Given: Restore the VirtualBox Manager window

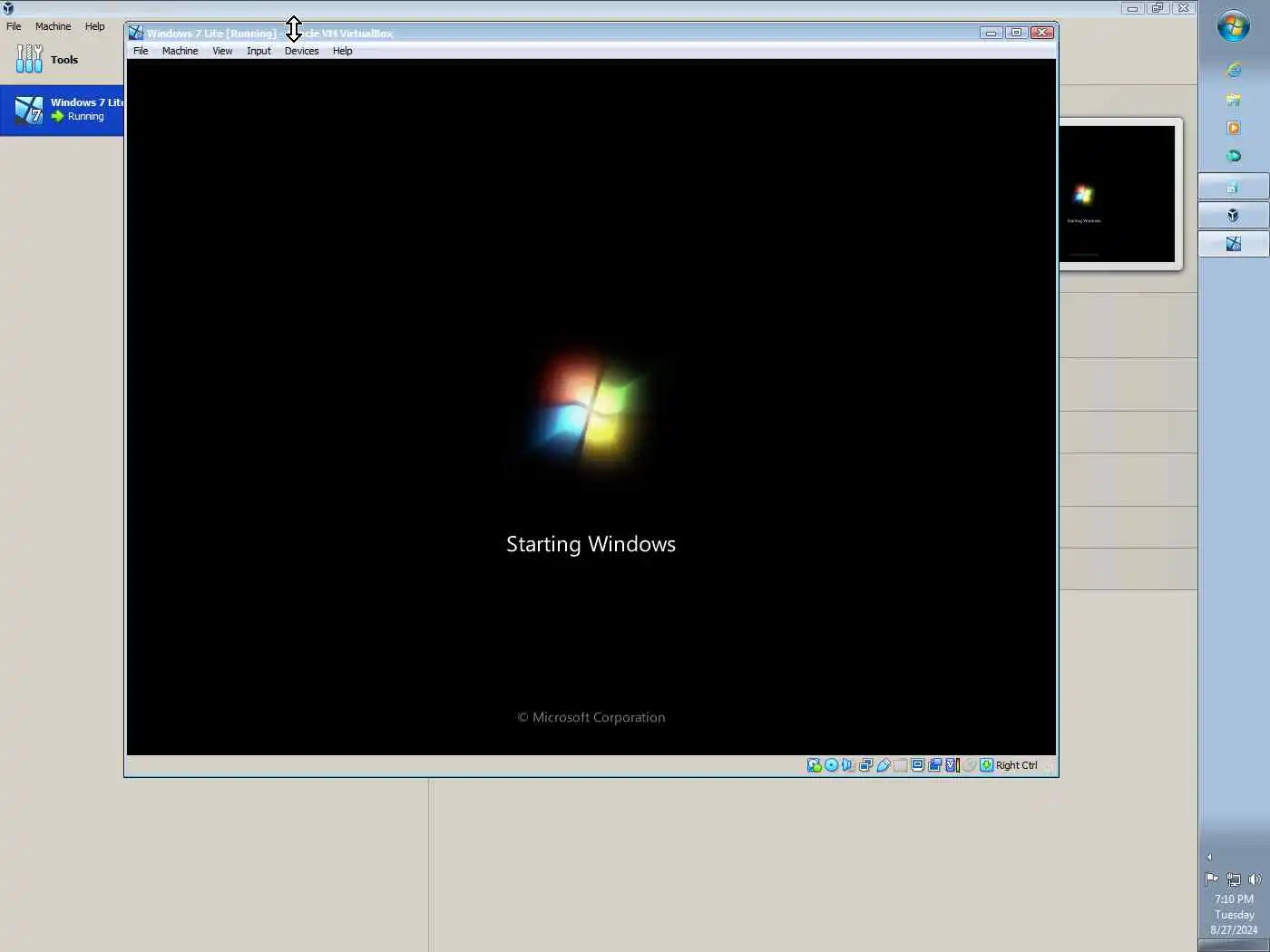Looking at the screenshot, I should [1158, 8].
